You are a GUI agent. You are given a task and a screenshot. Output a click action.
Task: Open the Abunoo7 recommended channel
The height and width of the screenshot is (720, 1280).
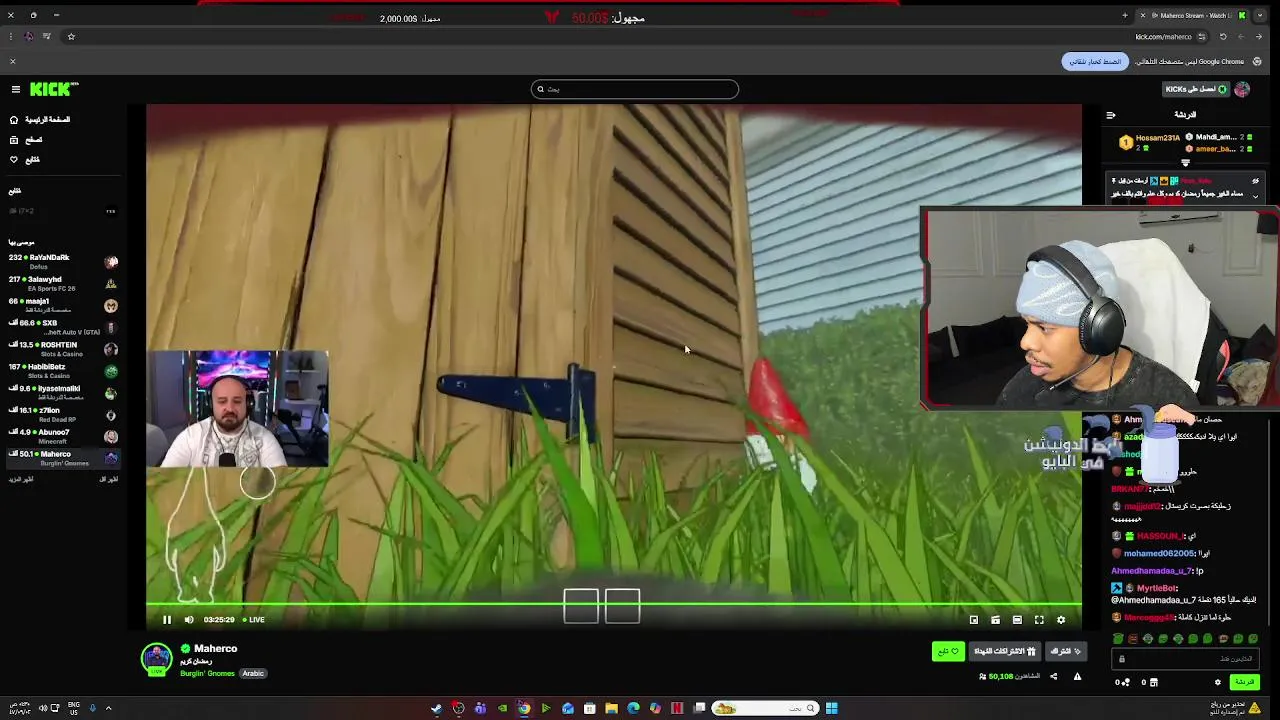tap(62, 436)
